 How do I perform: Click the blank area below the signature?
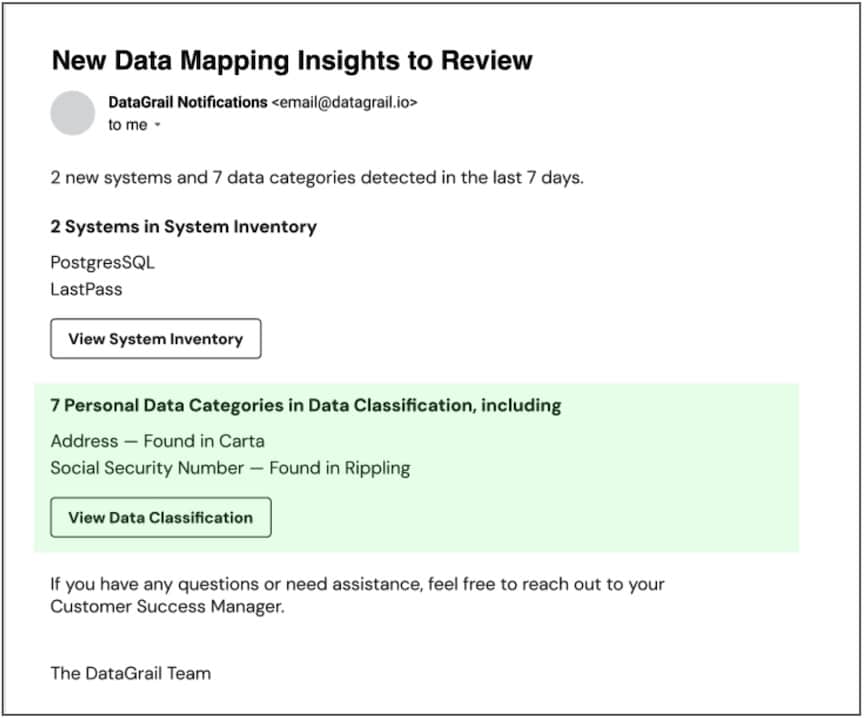coord(430,698)
